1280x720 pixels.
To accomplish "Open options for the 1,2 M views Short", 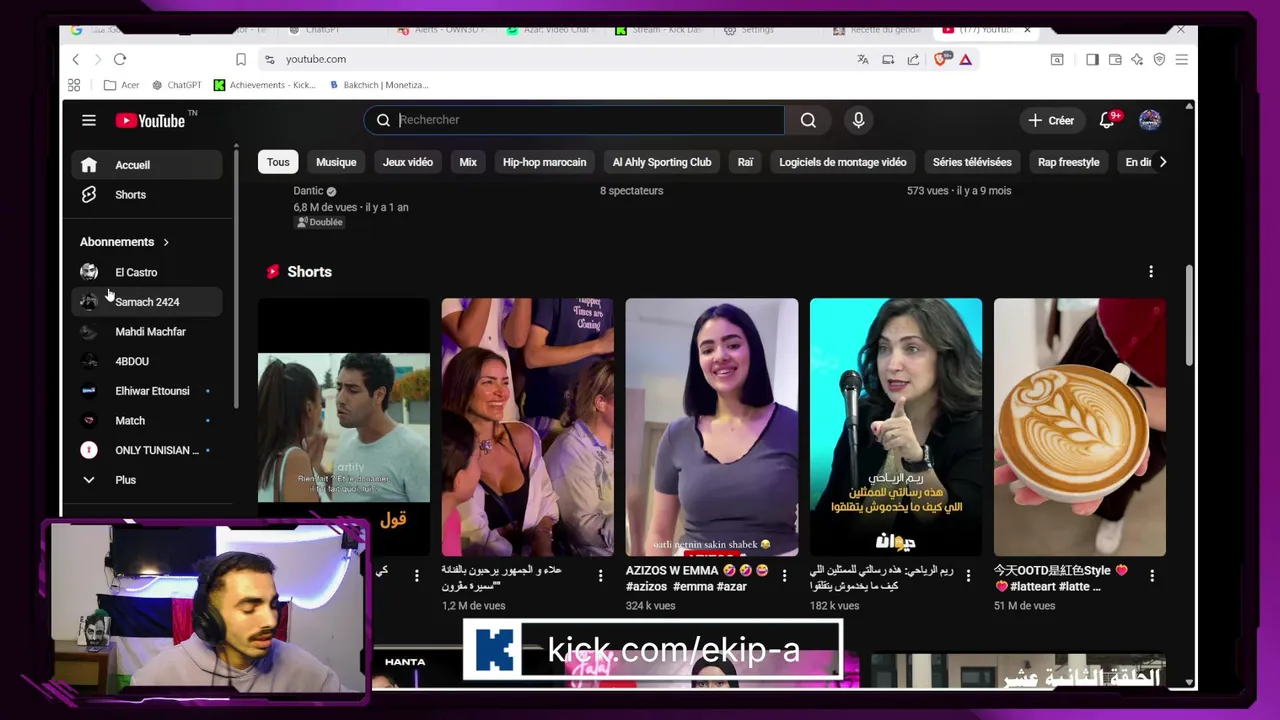I will (x=600, y=575).
